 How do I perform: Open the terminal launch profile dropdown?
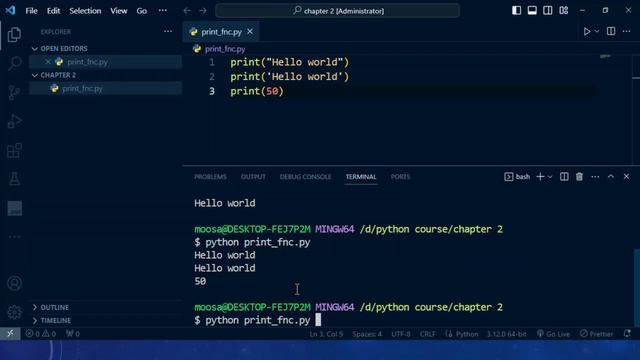[x=550, y=177]
